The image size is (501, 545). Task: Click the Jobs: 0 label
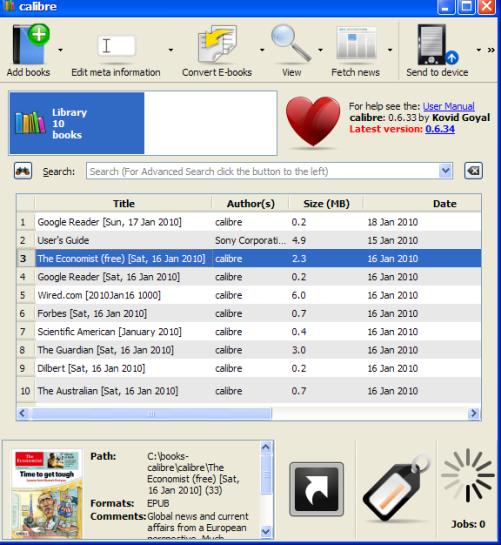pyautogui.click(x=468, y=524)
